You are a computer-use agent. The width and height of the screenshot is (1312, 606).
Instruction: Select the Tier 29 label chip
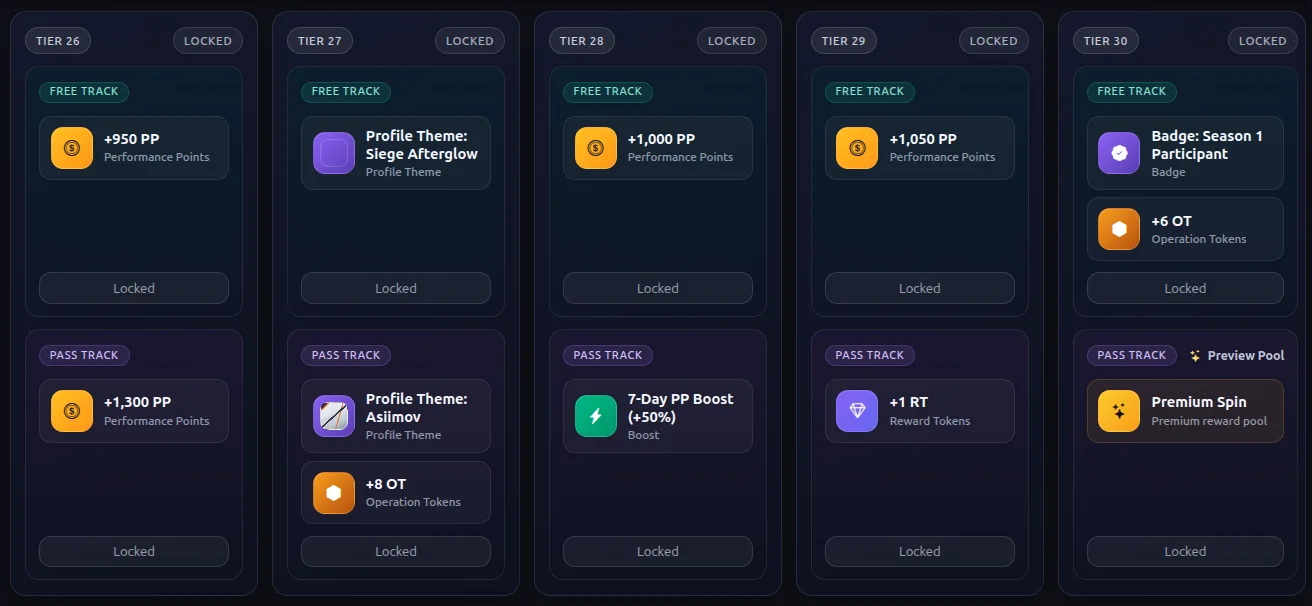(844, 41)
